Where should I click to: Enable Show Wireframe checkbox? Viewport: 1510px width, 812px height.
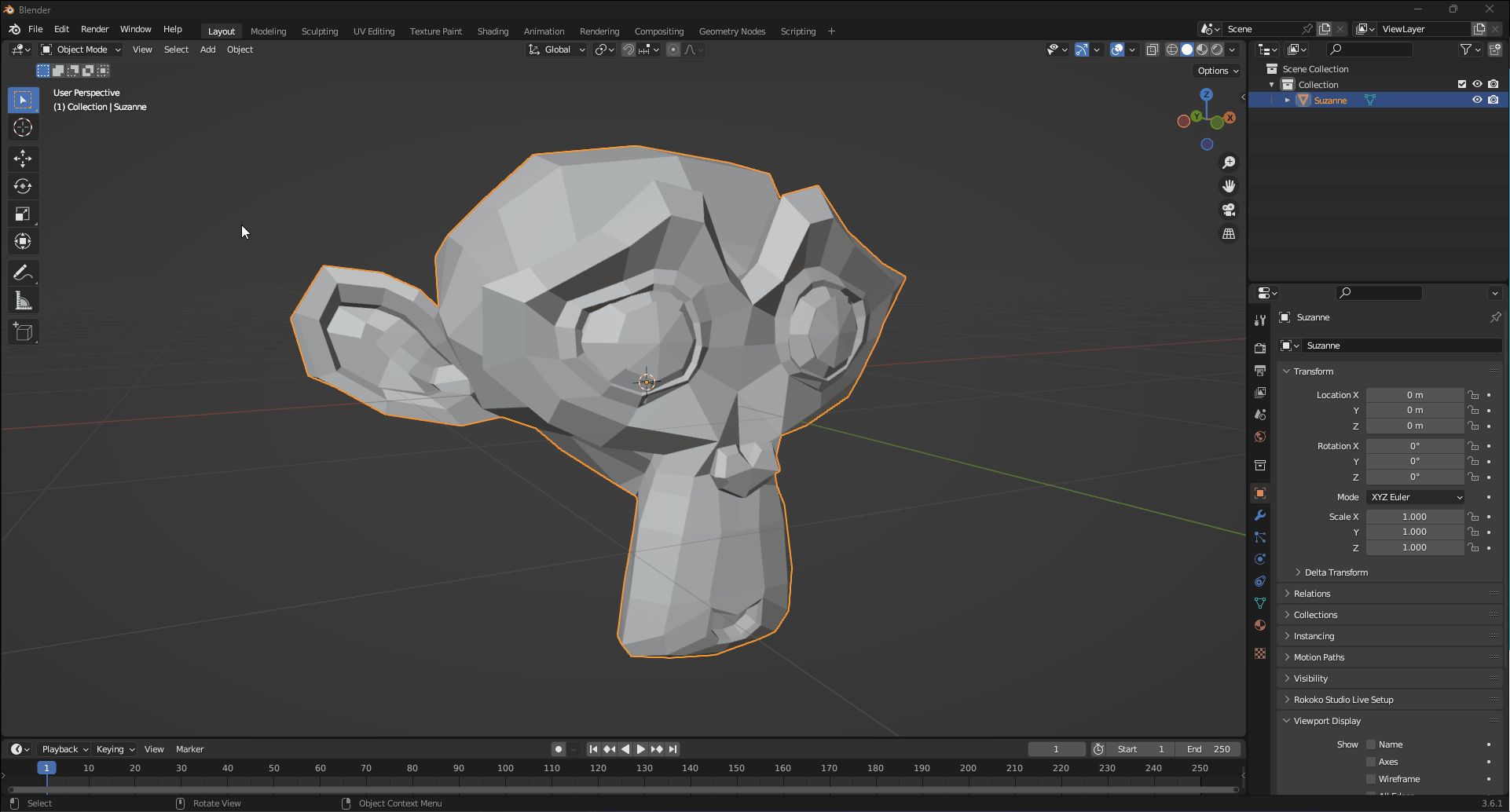pos(1371,779)
